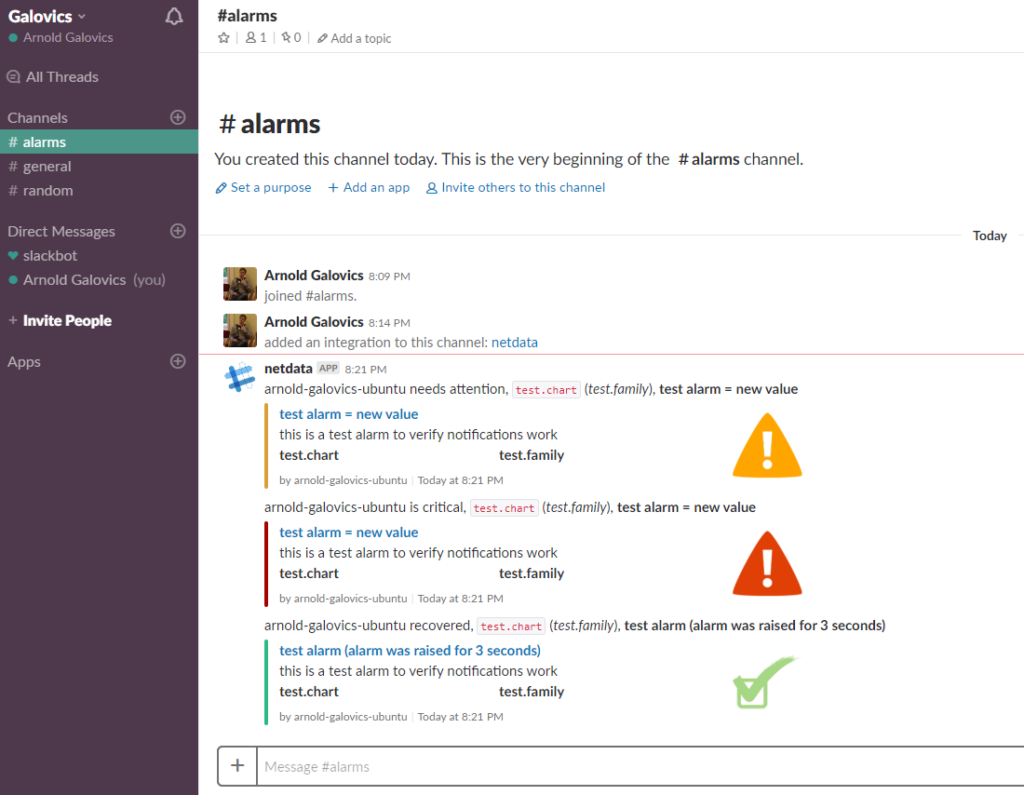Switch to the #general channel
The image size is (1024, 795).
point(45,166)
